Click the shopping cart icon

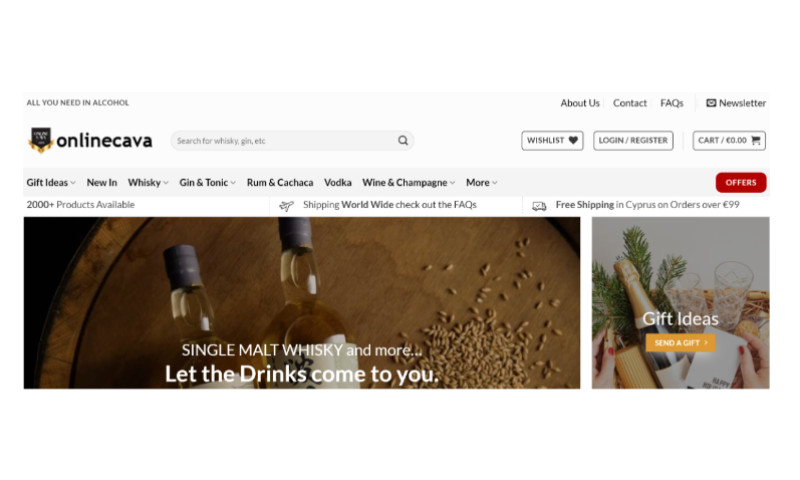(x=756, y=140)
